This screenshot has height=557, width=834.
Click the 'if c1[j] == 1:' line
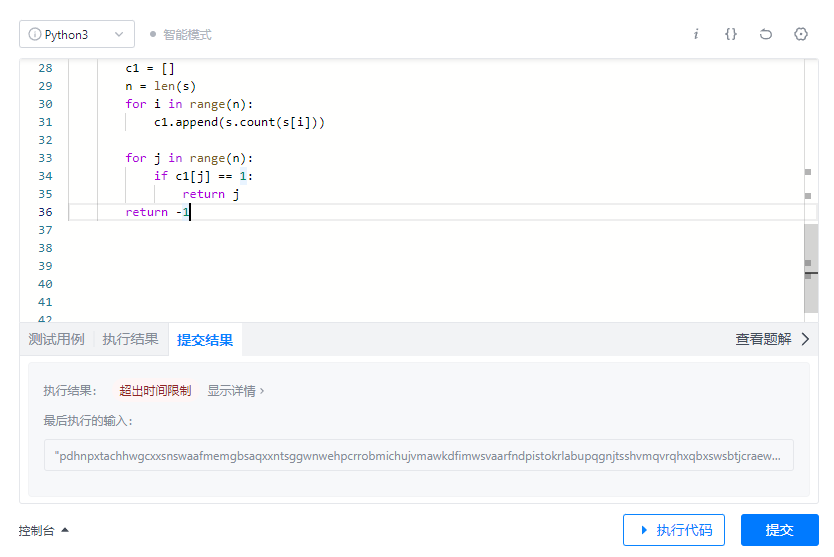click(203, 176)
